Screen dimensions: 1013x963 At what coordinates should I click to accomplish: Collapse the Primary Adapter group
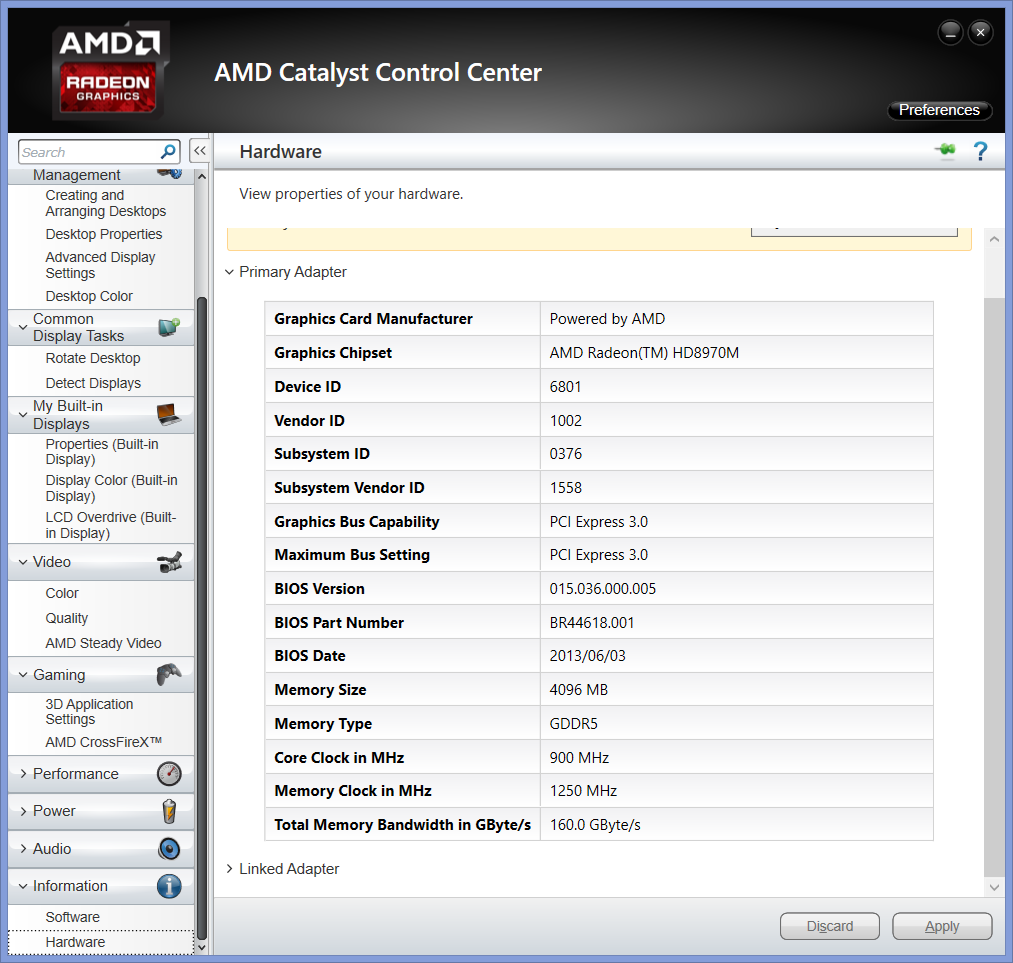(x=229, y=272)
